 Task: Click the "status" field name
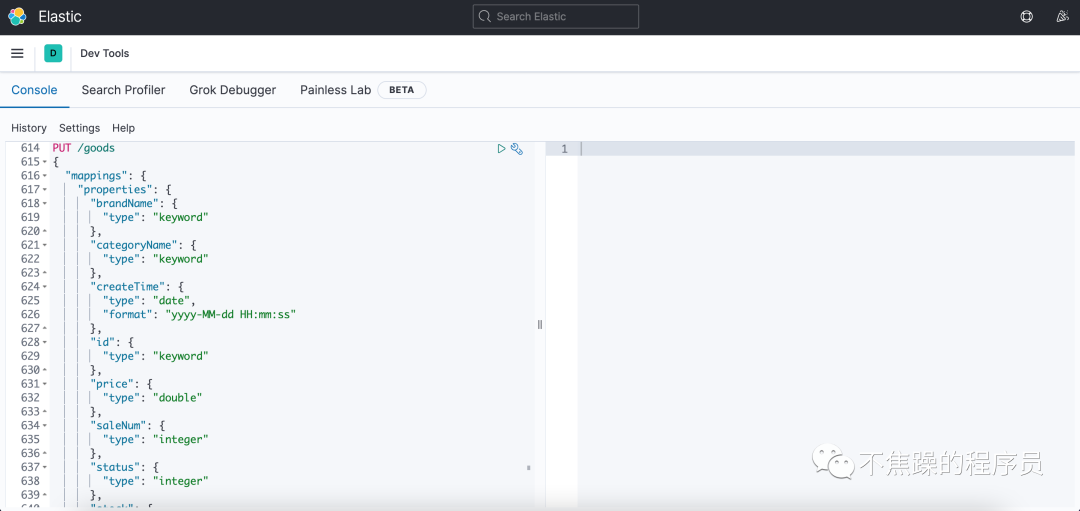click(x=115, y=467)
